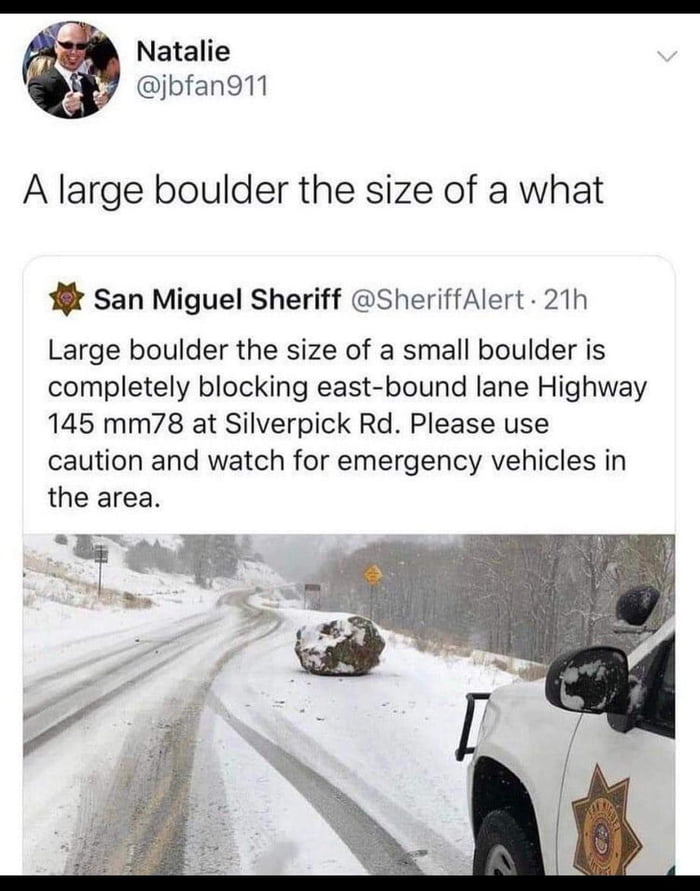Open the Natalie display name
Image resolution: width=700 pixels, height=891 pixels.
coord(184,52)
